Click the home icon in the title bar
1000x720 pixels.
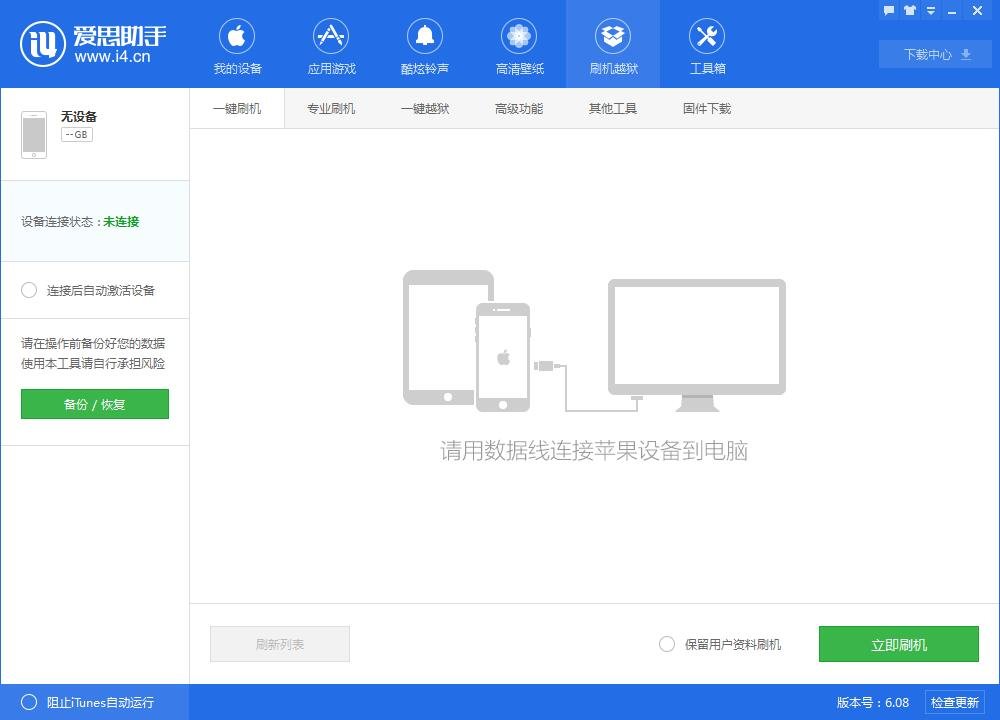910,11
